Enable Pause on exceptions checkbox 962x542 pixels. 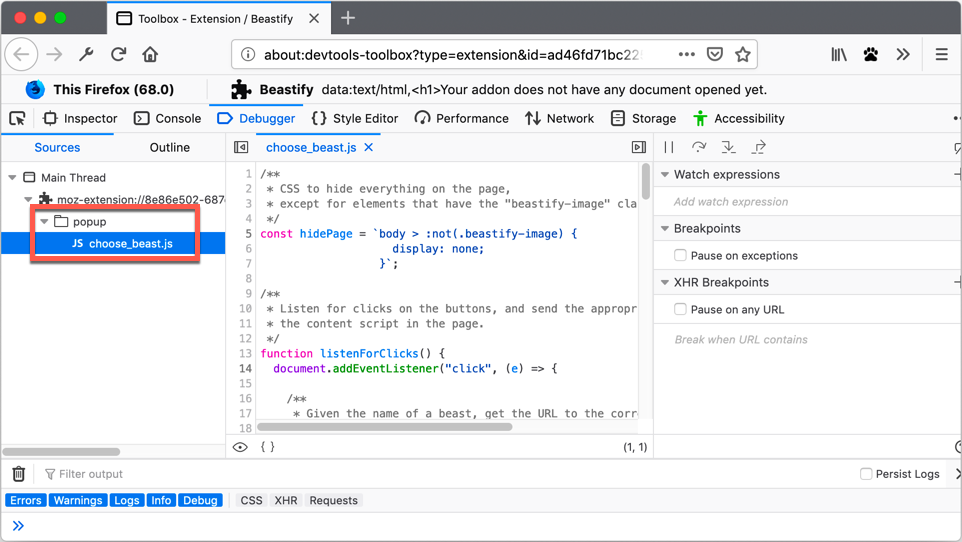680,255
